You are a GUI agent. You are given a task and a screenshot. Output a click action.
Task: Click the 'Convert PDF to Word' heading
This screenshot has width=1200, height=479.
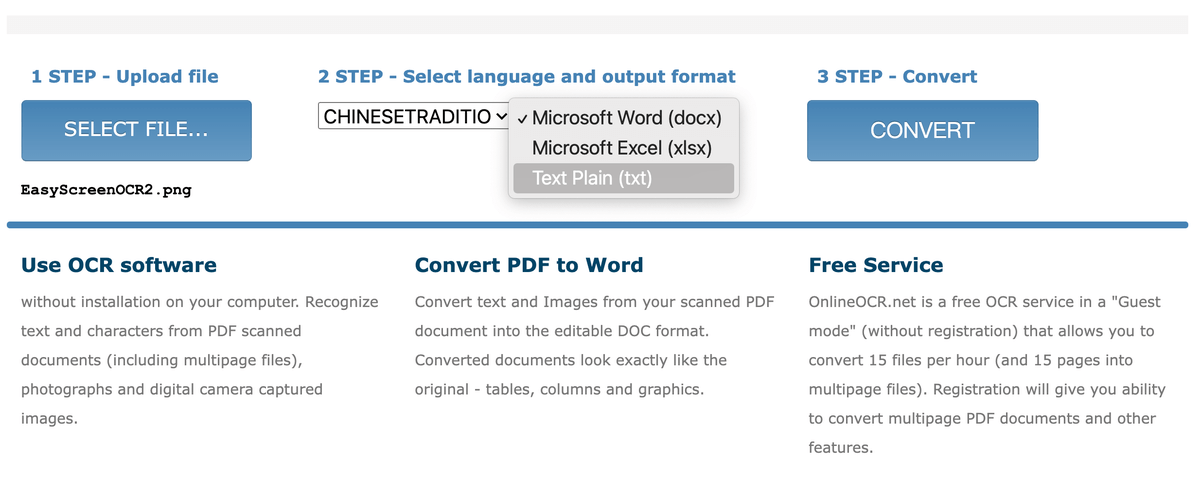point(529,265)
